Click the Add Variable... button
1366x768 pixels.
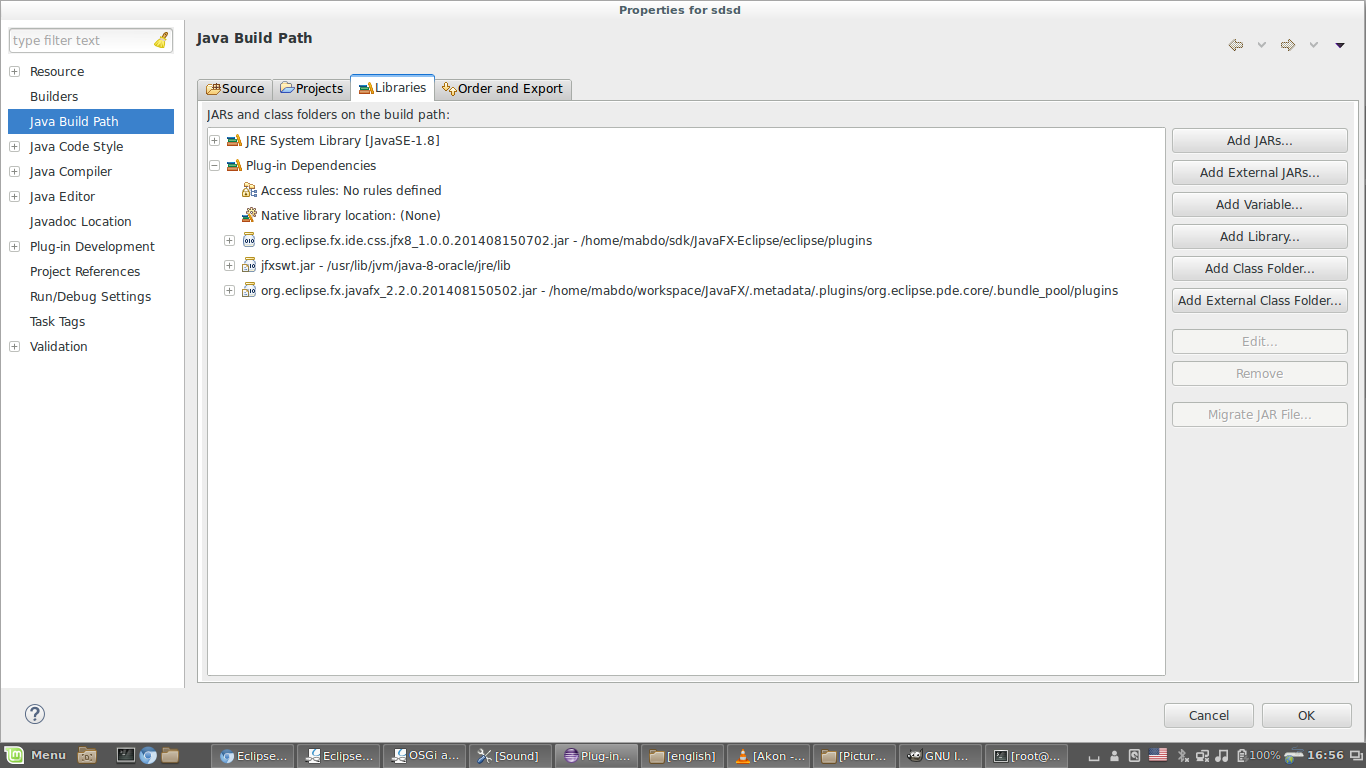click(1260, 205)
